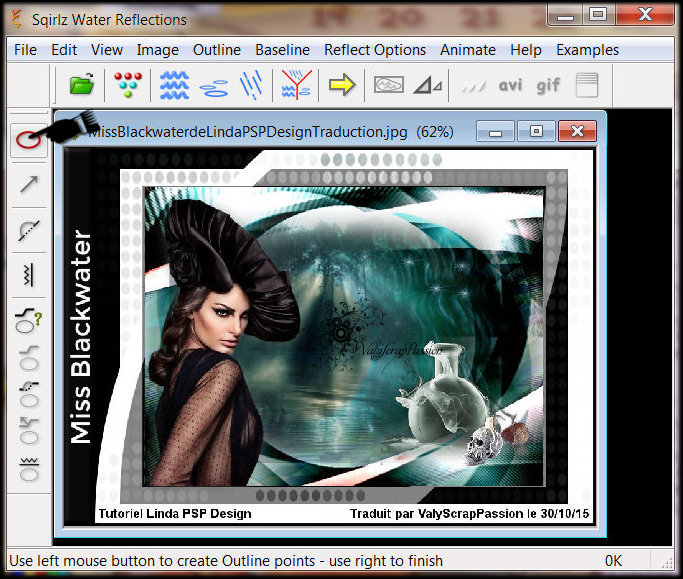Click the gif save button
This screenshot has width=683, height=579.
(x=548, y=86)
